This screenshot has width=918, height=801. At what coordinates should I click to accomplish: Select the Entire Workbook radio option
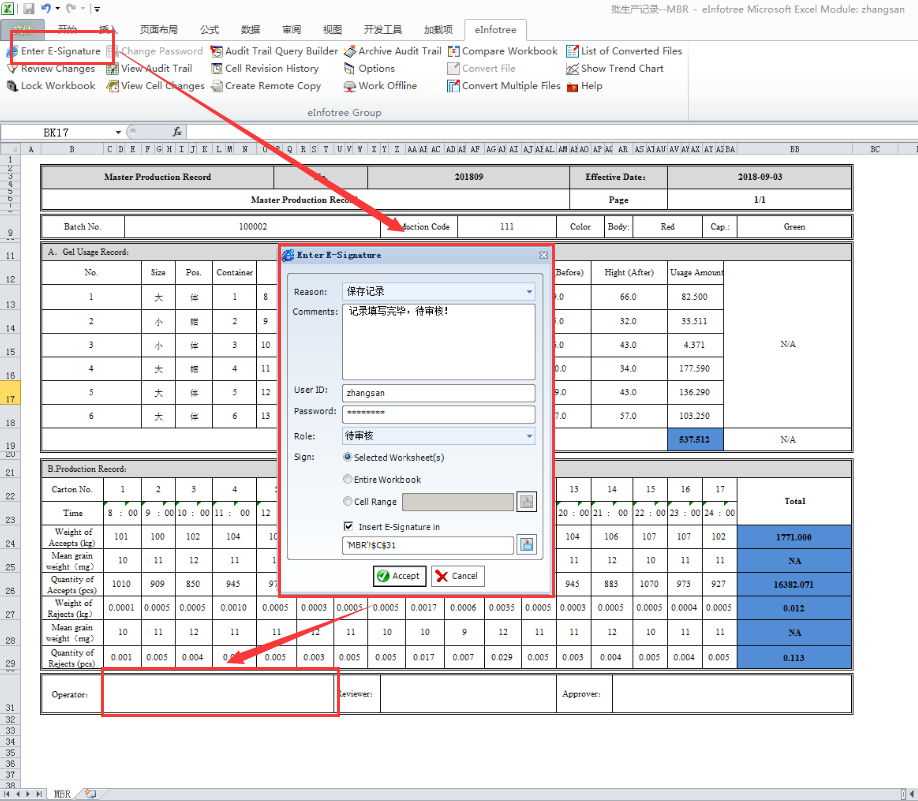(x=348, y=480)
